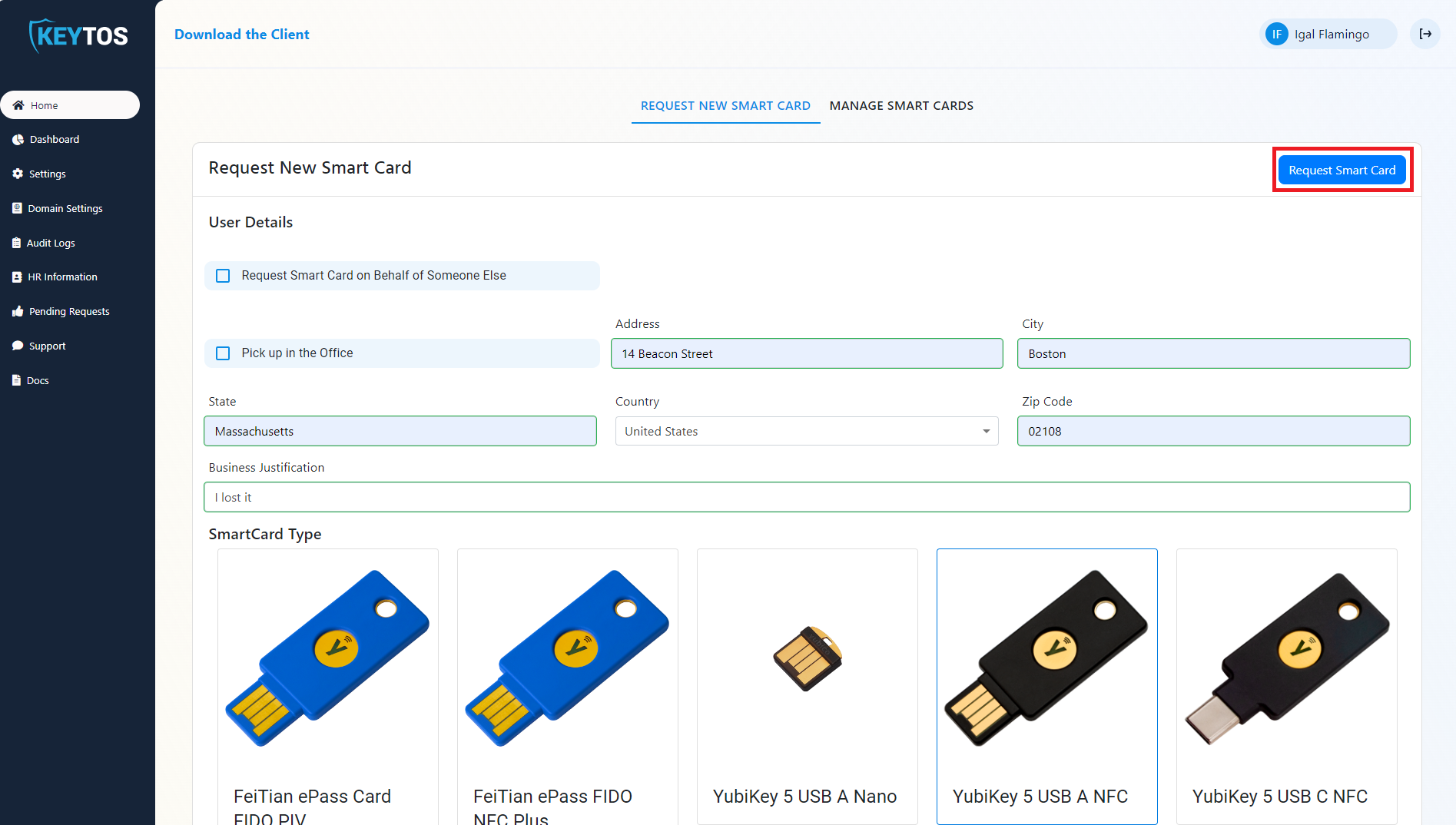The width and height of the screenshot is (1456, 825).
Task: Click the Settings gear icon
Action: [18, 174]
